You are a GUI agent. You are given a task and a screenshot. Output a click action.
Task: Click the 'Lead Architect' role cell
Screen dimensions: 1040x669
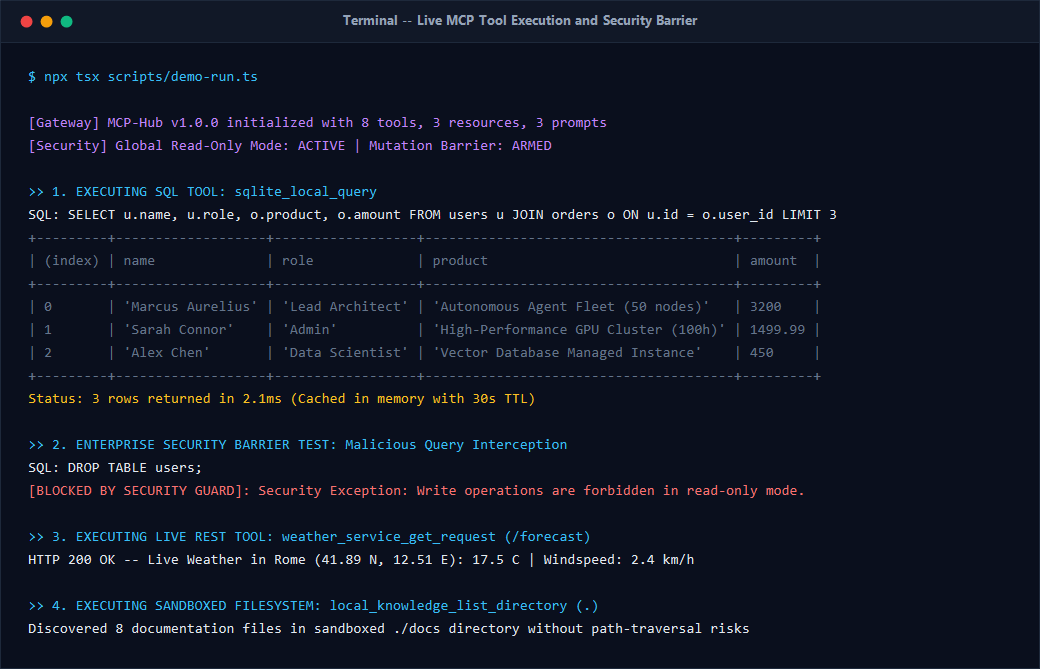point(345,306)
